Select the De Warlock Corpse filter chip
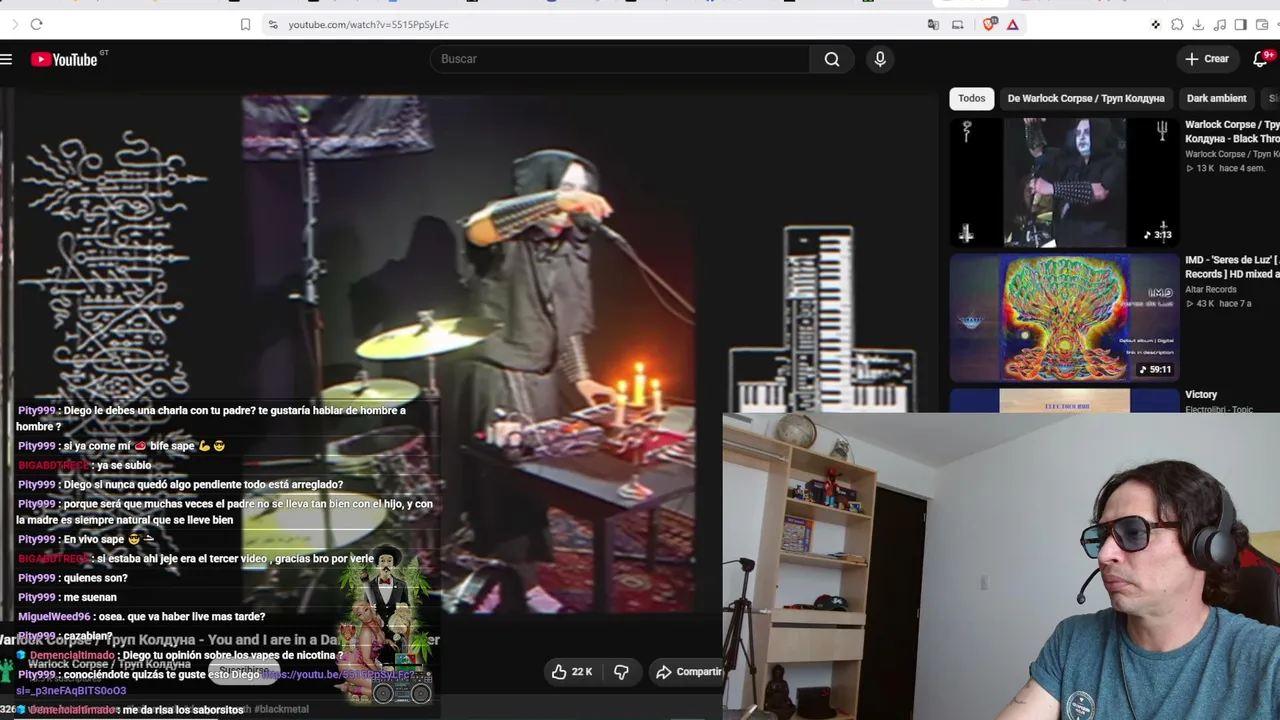The height and width of the screenshot is (720, 1280). coord(1086,98)
